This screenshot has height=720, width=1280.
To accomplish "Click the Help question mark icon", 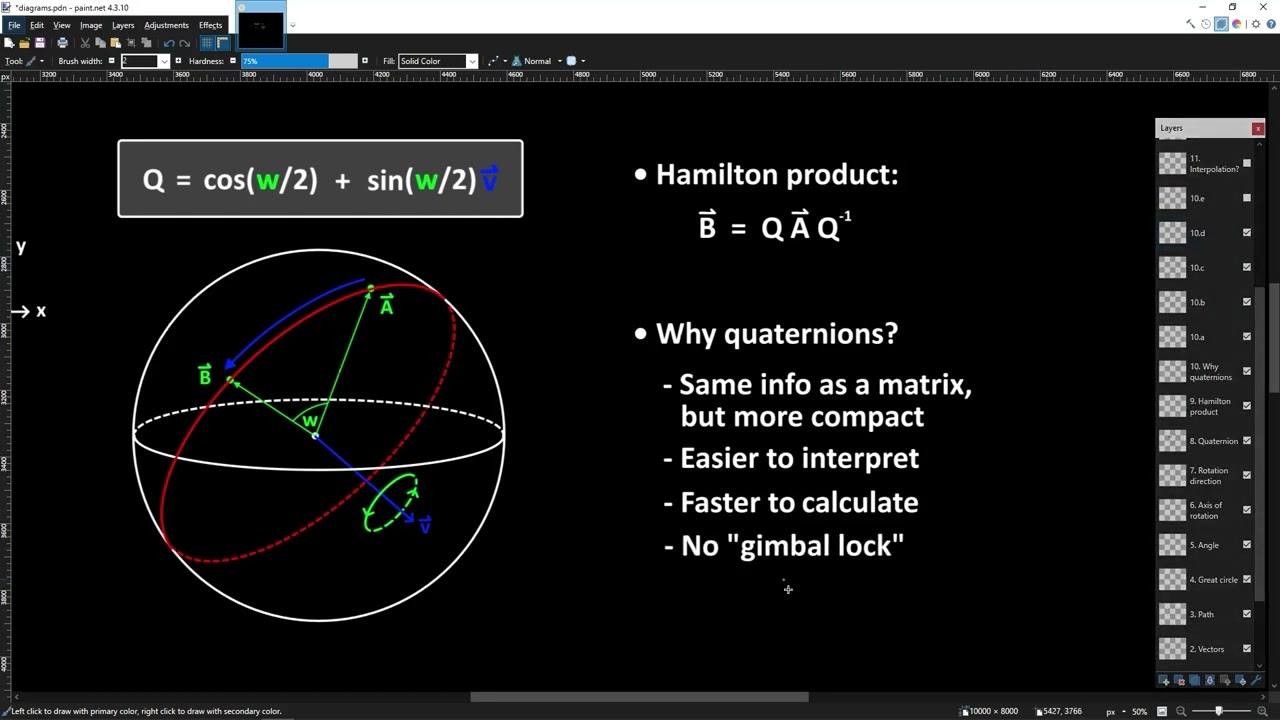I will [1271, 24].
